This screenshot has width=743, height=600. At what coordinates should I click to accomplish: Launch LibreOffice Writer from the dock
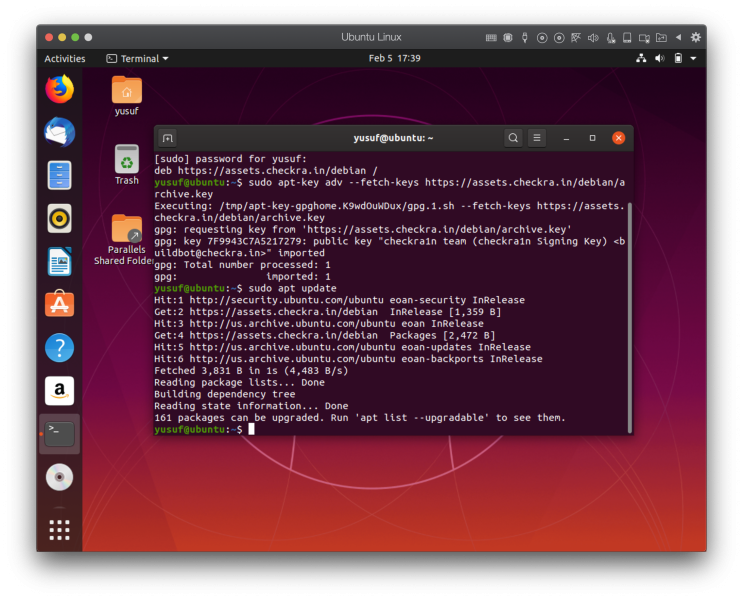pyautogui.click(x=60, y=261)
